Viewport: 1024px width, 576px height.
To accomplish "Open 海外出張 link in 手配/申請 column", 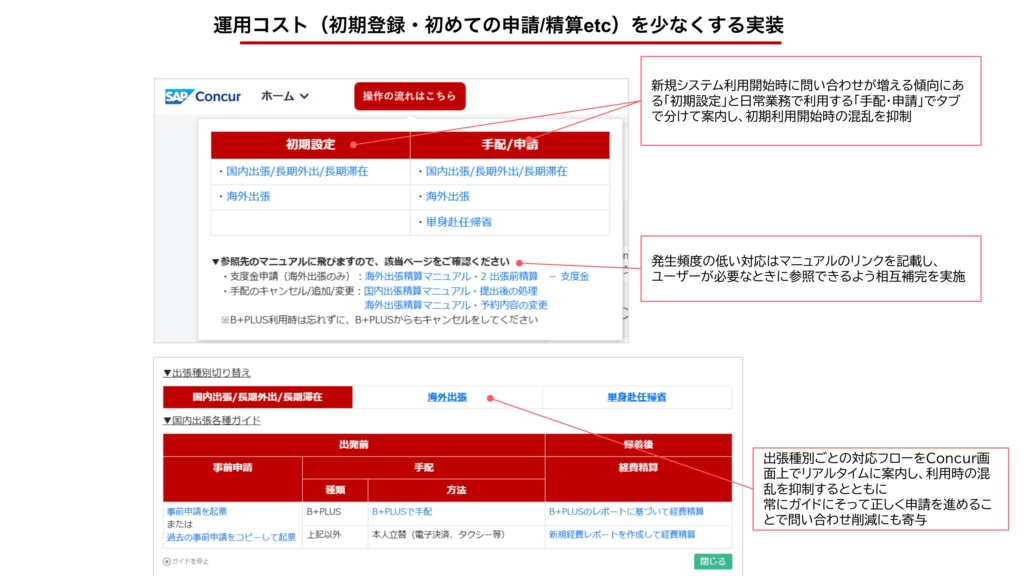I will click(447, 196).
